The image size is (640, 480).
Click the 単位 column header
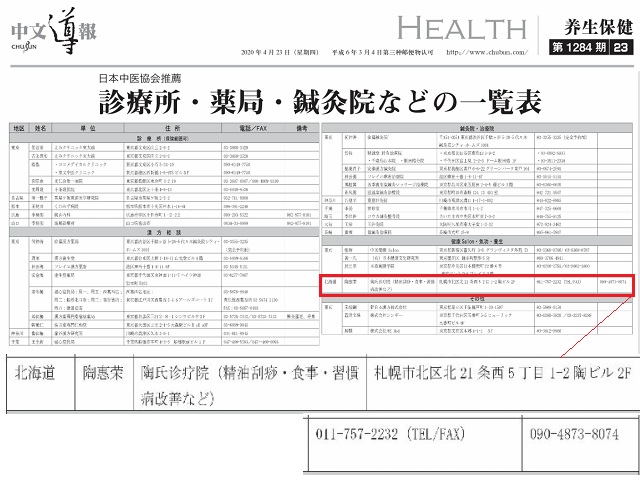pos(88,128)
